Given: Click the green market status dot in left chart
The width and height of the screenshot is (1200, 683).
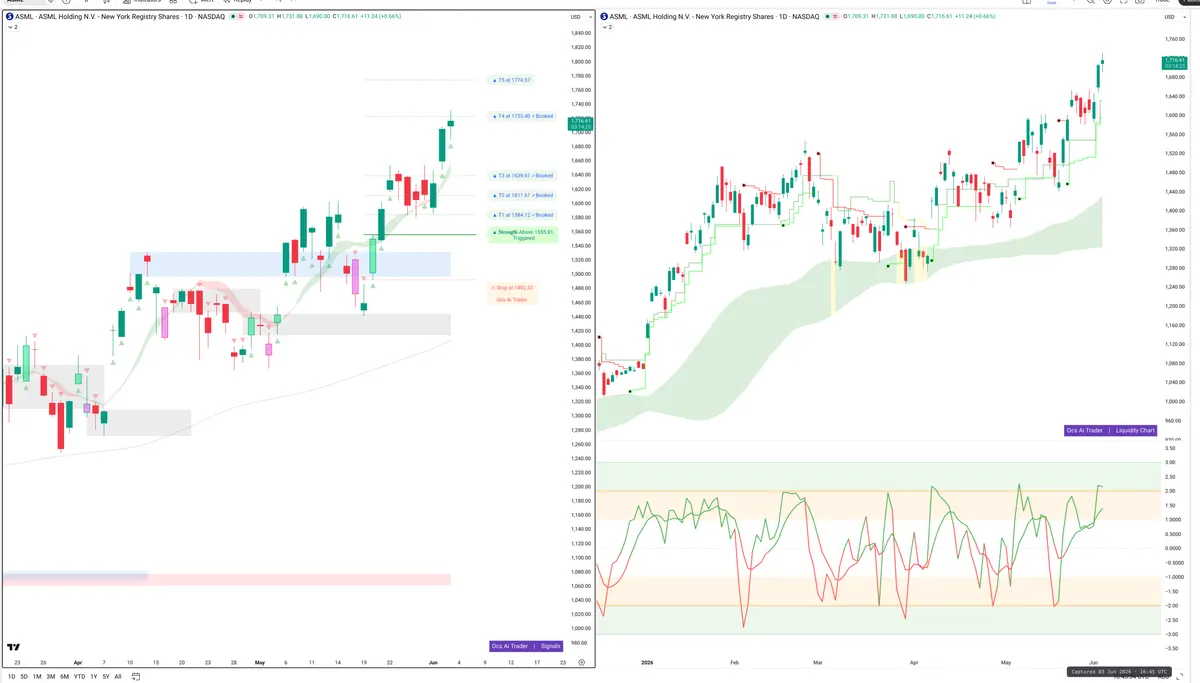Looking at the screenshot, I should tap(233, 17).
